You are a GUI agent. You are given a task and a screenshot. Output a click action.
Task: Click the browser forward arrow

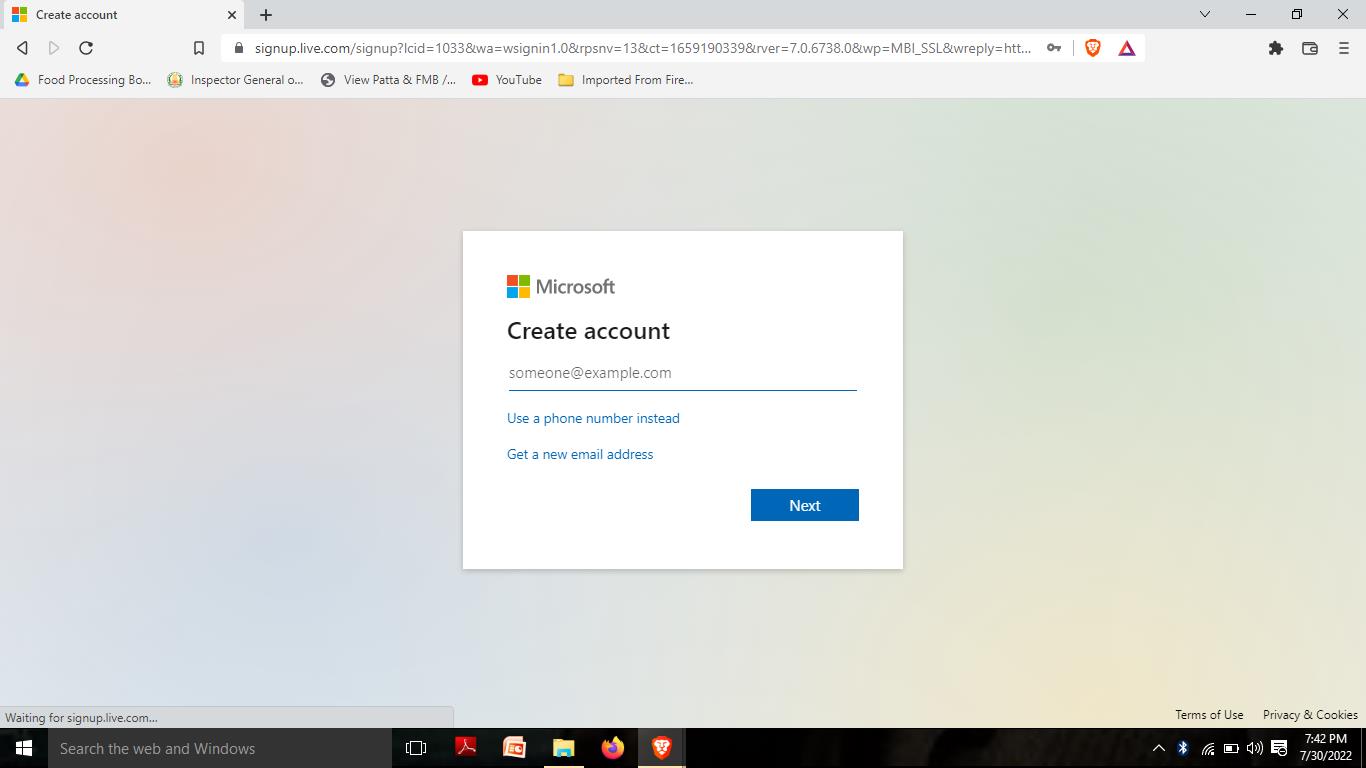tap(54, 48)
